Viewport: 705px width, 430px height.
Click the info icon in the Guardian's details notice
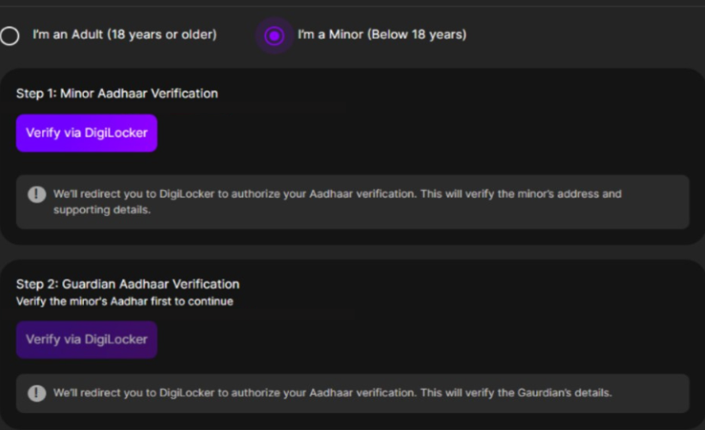coord(37,393)
